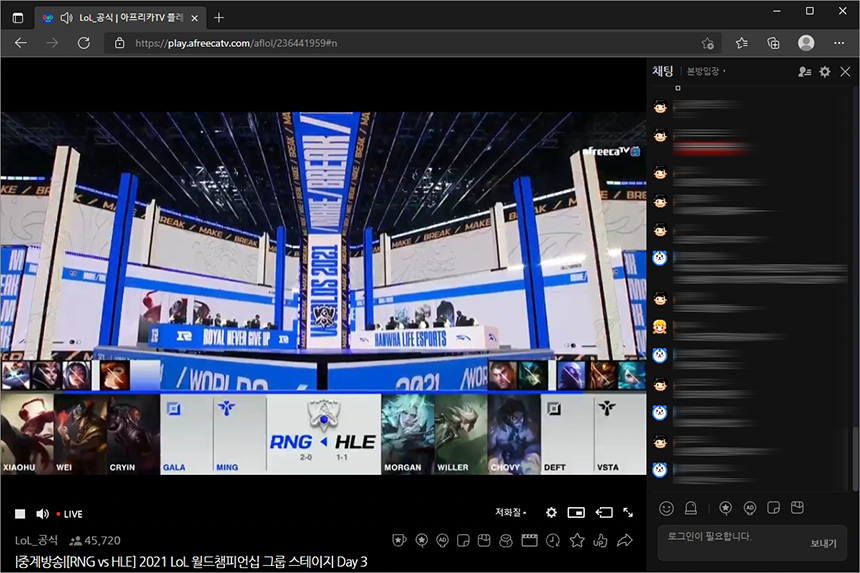The height and width of the screenshot is (573, 860).
Task: Open the chat emoticon smiley picker
Action: pyautogui.click(x=666, y=508)
